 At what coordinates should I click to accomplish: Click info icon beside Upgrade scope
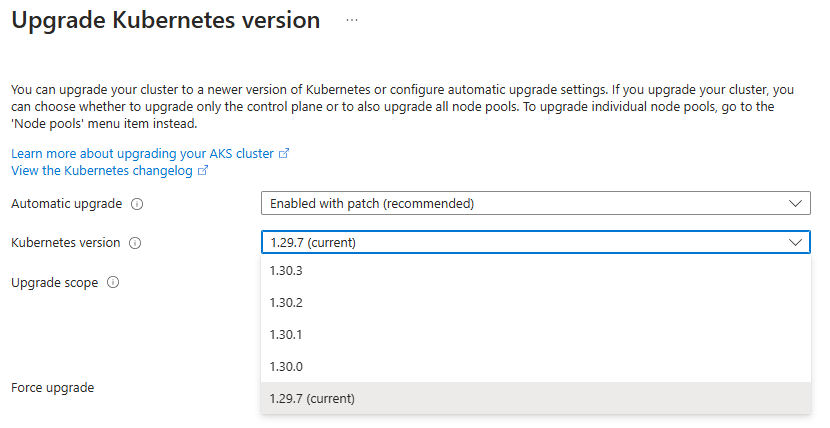[x=113, y=283]
